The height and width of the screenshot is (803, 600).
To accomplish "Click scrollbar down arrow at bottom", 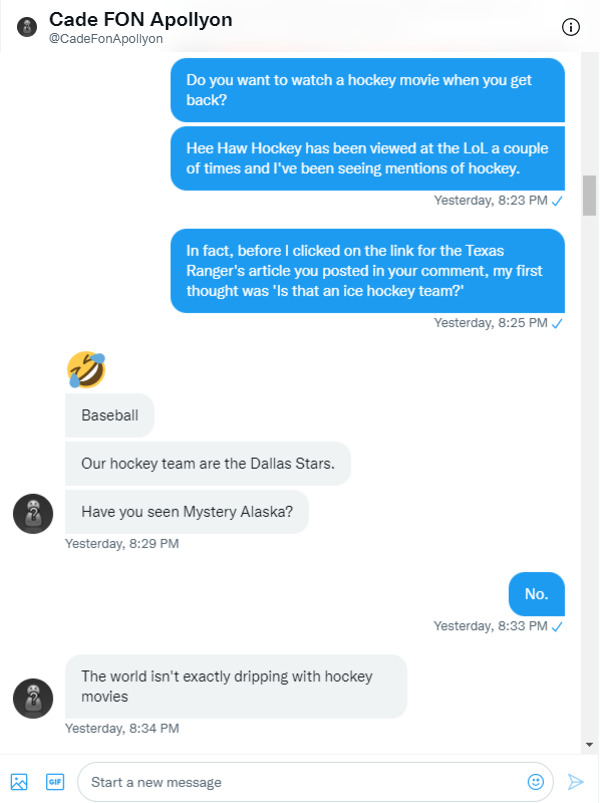I will [x=589, y=744].
